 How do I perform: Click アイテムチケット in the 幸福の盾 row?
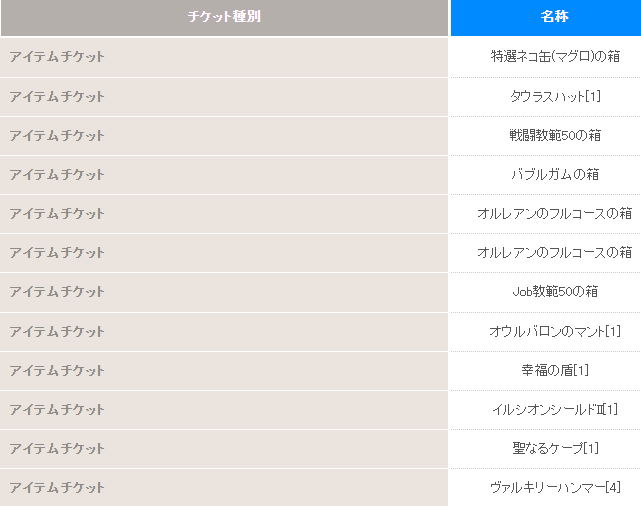pyautogui.click(x=57, y=370)
